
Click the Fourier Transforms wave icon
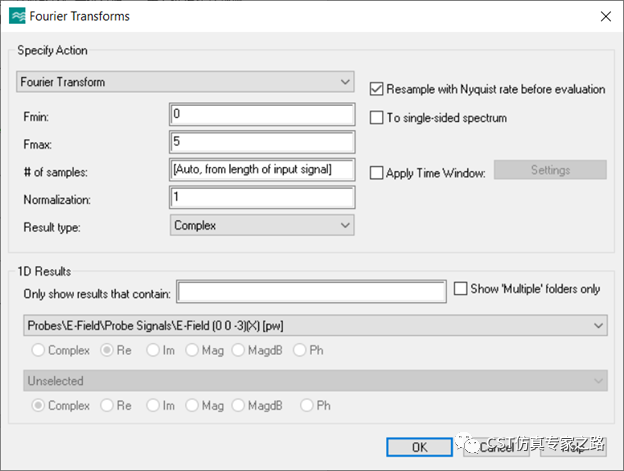17,16
